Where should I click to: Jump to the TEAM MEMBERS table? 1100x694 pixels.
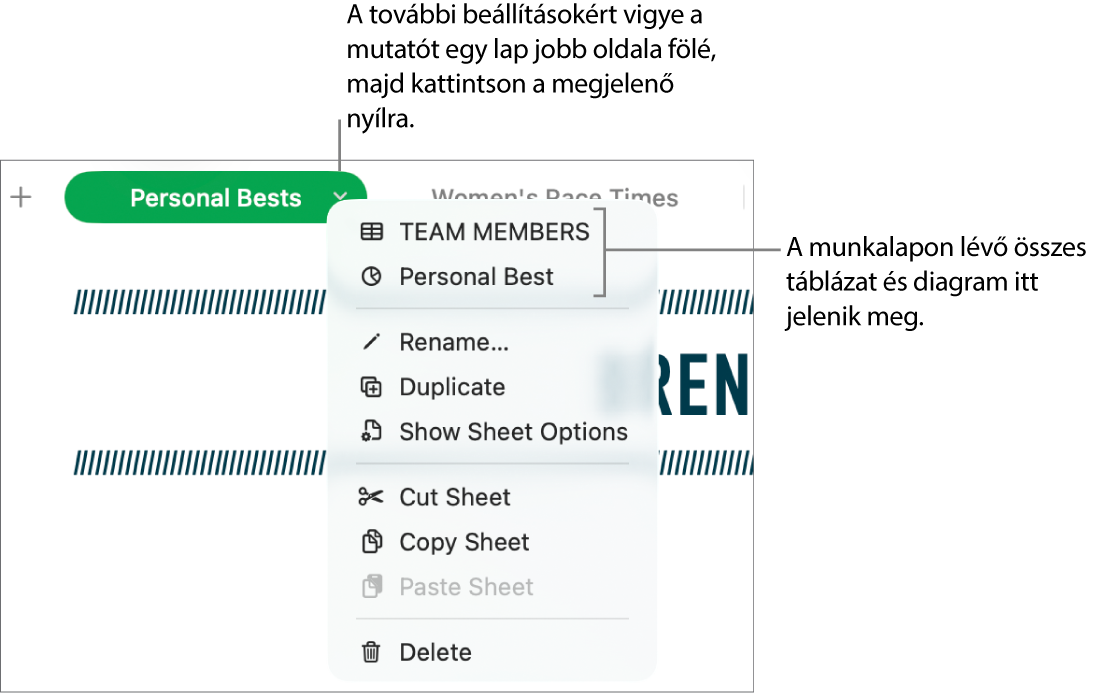(495, 232)
